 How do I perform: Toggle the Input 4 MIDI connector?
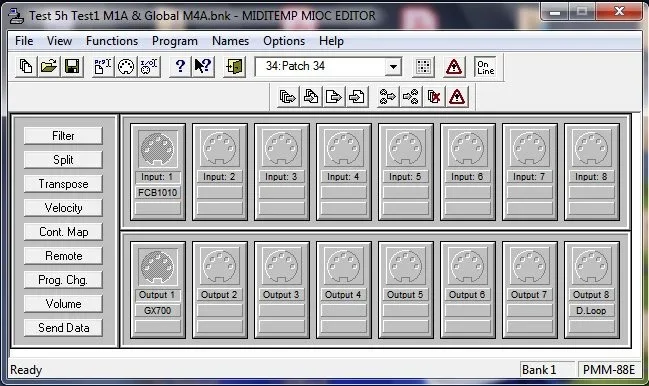[344, 149]
